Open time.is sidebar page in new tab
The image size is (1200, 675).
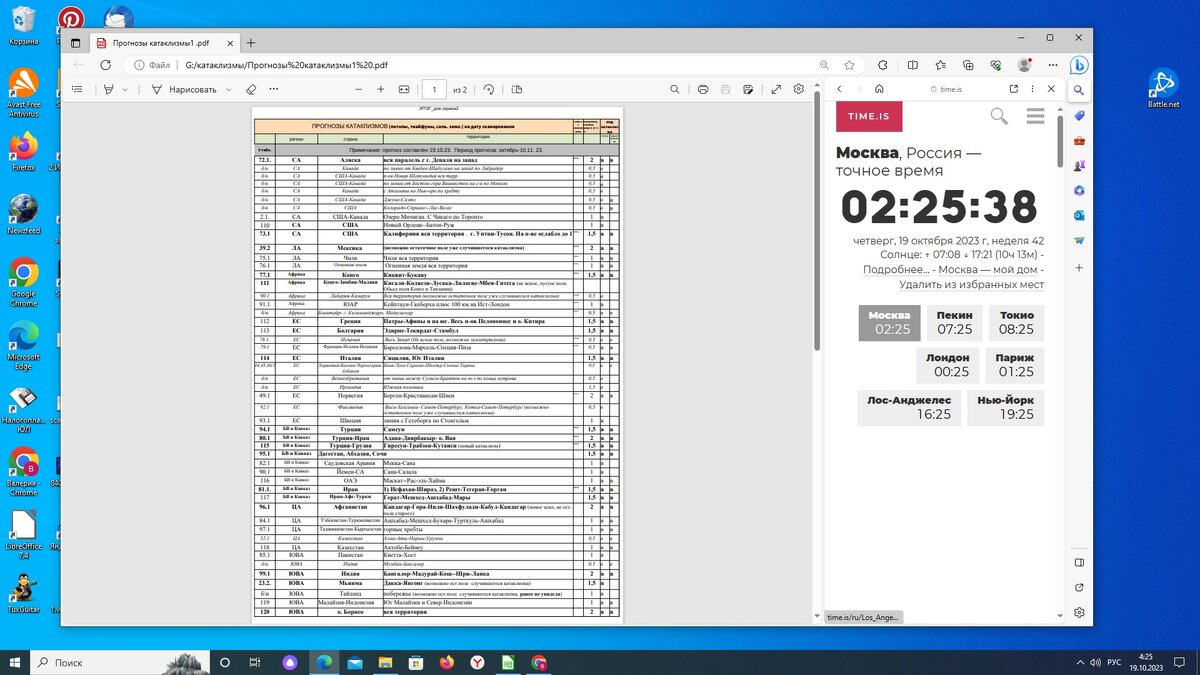(1014, 89)
